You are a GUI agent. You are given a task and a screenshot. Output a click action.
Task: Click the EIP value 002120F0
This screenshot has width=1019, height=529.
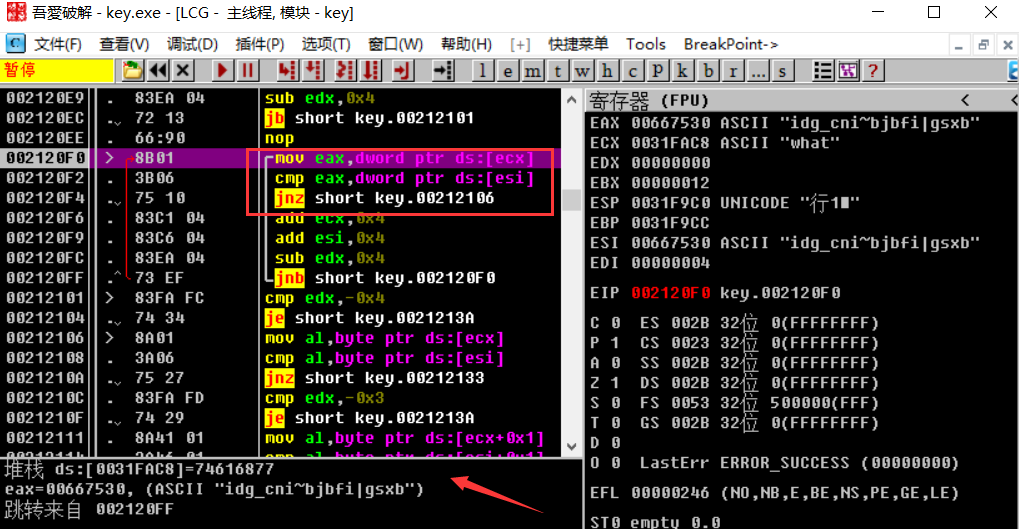tap(671, 292)
